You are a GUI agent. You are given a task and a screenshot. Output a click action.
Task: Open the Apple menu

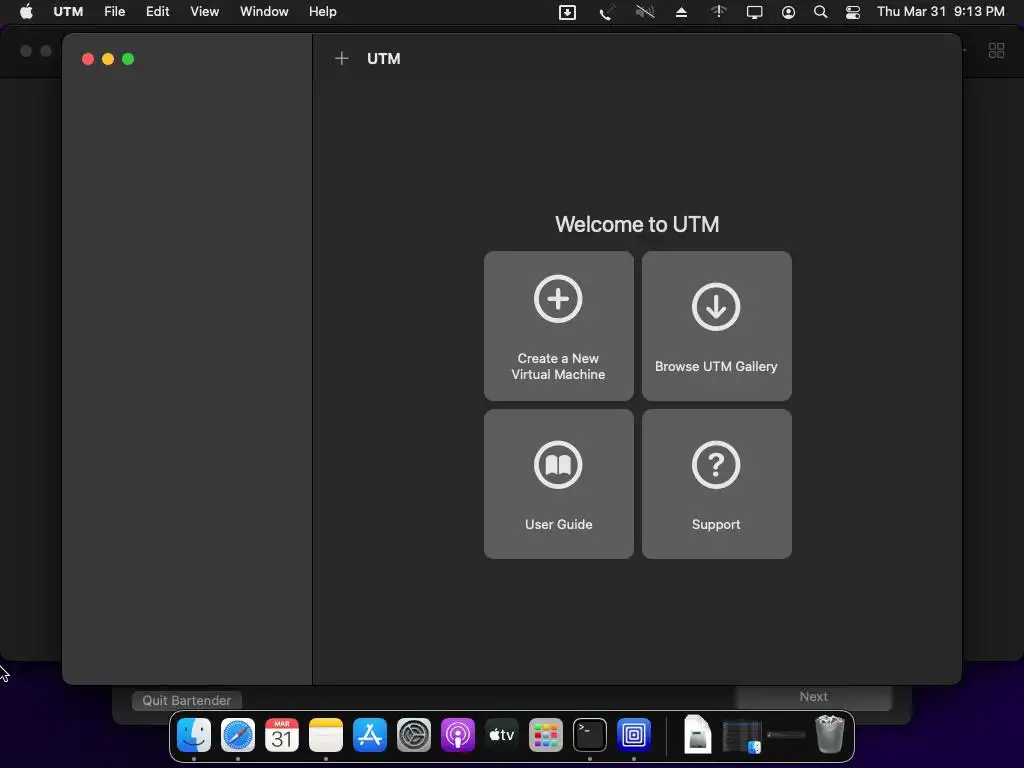26,12
